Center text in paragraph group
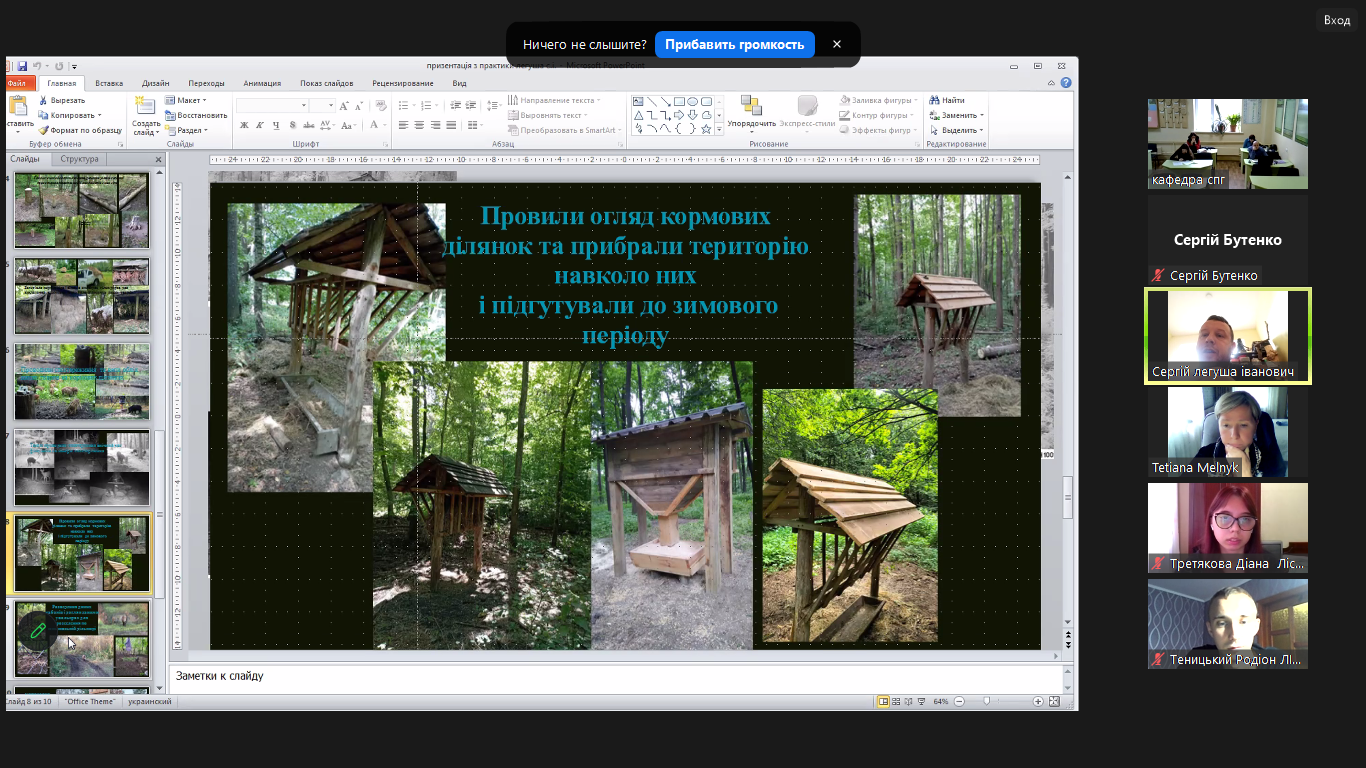1366x768 pixels. point(420,125)
